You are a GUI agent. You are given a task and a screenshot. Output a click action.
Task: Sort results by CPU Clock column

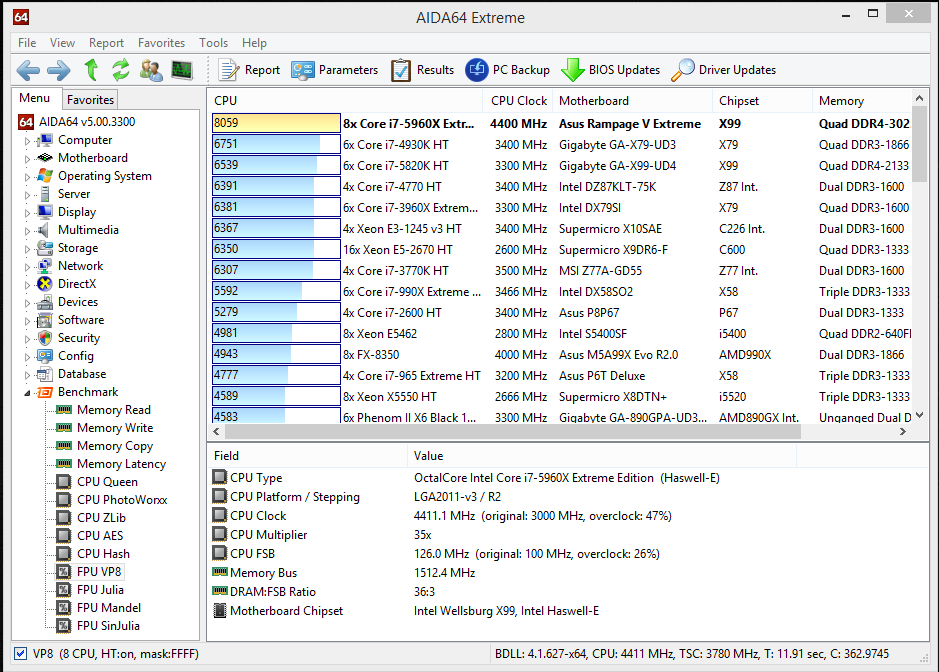click(517, 101)
